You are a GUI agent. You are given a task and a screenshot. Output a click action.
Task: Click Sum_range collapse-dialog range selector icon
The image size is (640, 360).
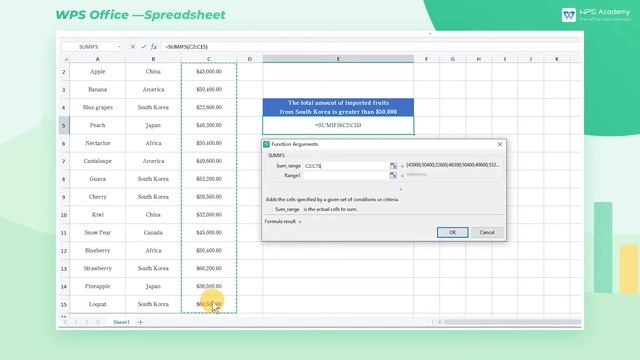pyautogui.click(x=393, y=166)
